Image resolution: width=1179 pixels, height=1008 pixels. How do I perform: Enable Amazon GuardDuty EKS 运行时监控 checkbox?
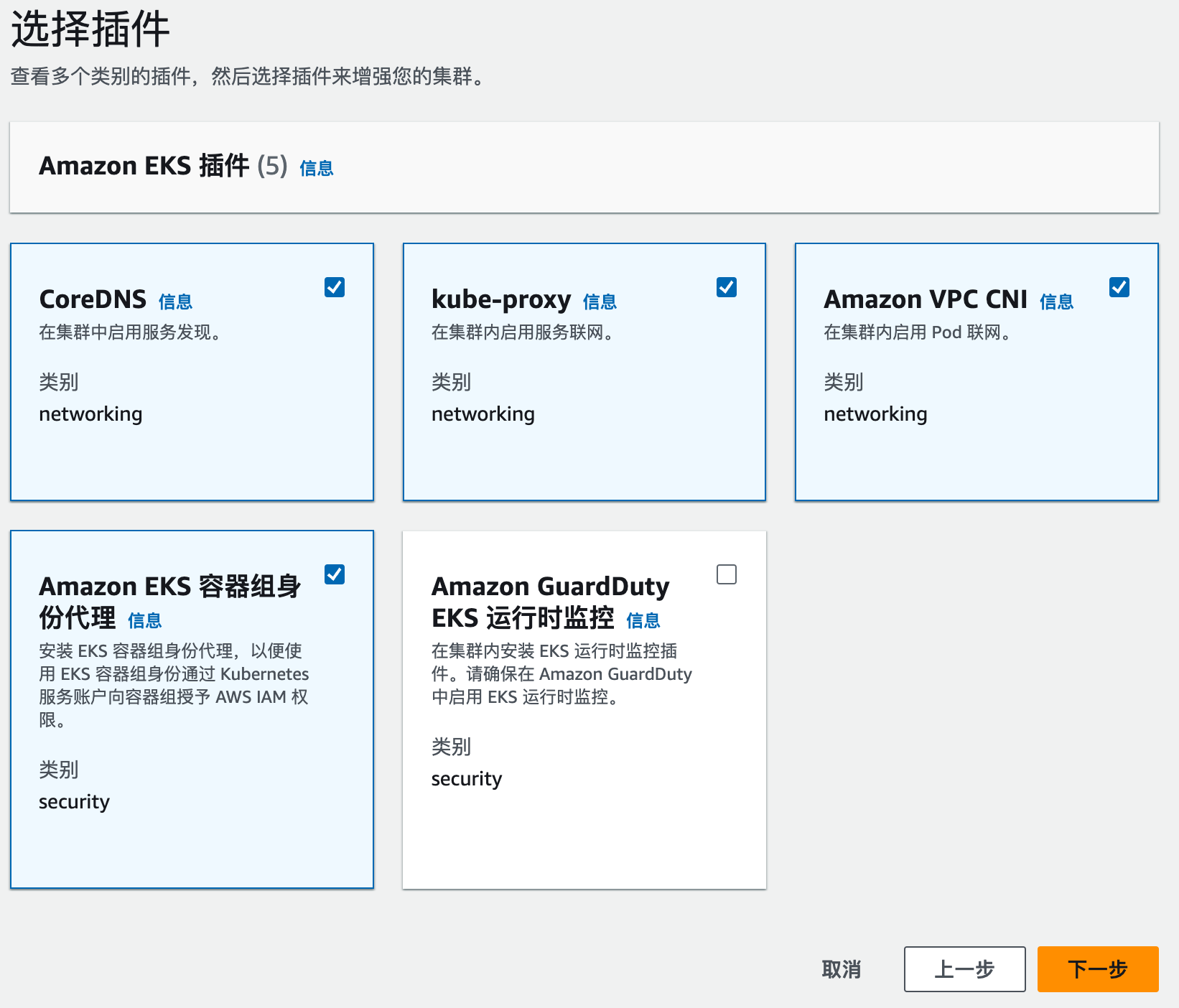coord(727,574)
